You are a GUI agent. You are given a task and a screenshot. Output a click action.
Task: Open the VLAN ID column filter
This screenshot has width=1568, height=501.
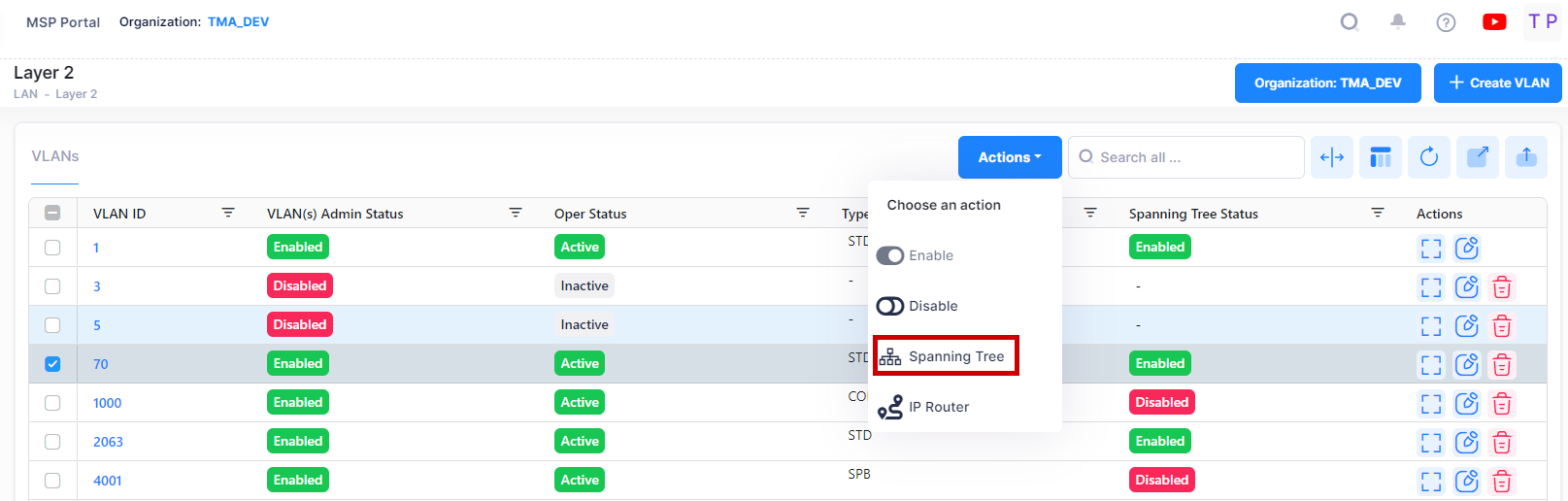pyautogui.click(x=228, y=213)
